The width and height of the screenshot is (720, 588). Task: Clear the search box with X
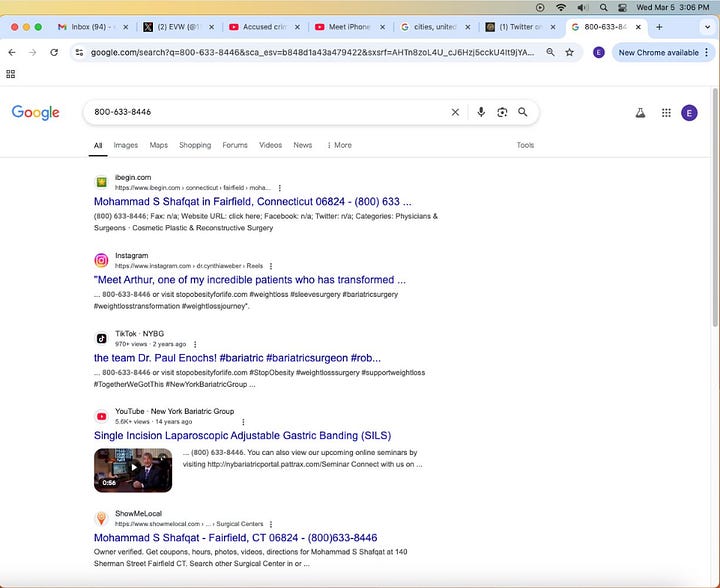coord(455,112)
